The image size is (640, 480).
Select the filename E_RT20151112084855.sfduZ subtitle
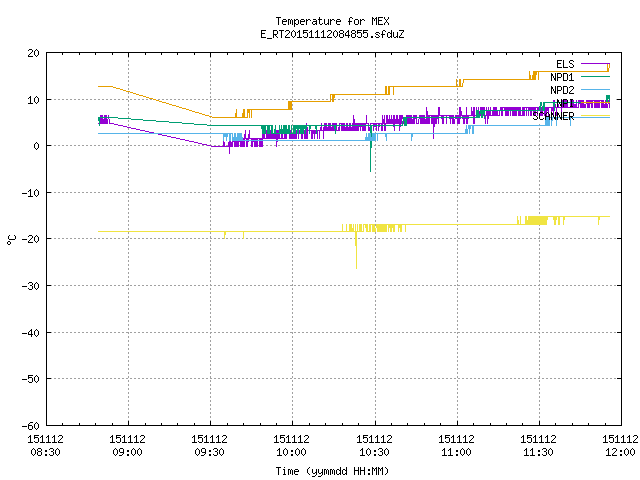click(332, 34)
